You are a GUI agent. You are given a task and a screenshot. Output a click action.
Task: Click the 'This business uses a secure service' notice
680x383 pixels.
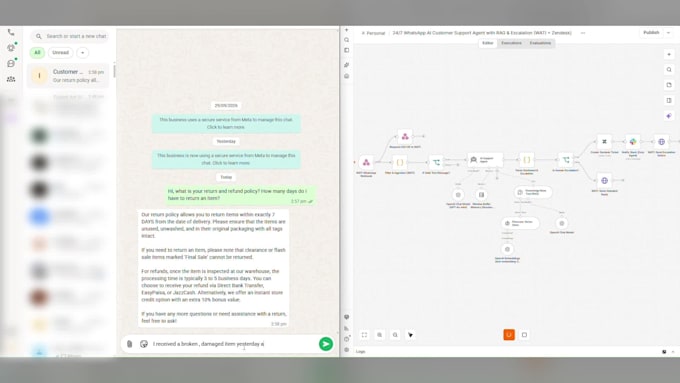pyautogui.click(x=226, y=123)
